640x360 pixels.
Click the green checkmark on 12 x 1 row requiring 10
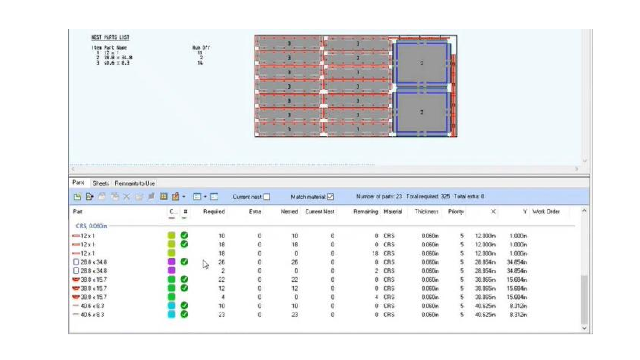coord(184,236)
